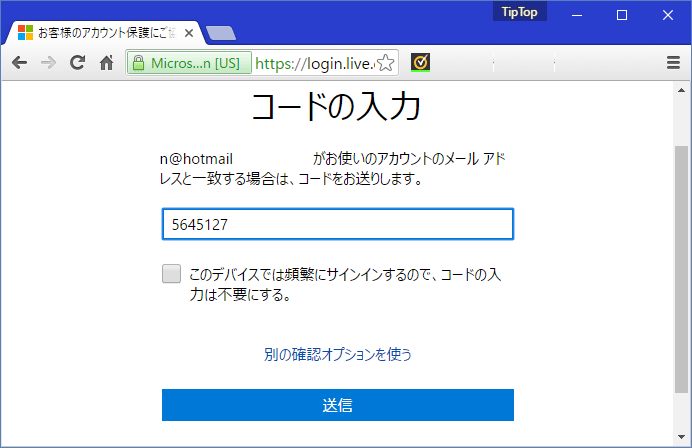Bookmark the page with the star icon
The image size is (692, 448).
(386, 63)
